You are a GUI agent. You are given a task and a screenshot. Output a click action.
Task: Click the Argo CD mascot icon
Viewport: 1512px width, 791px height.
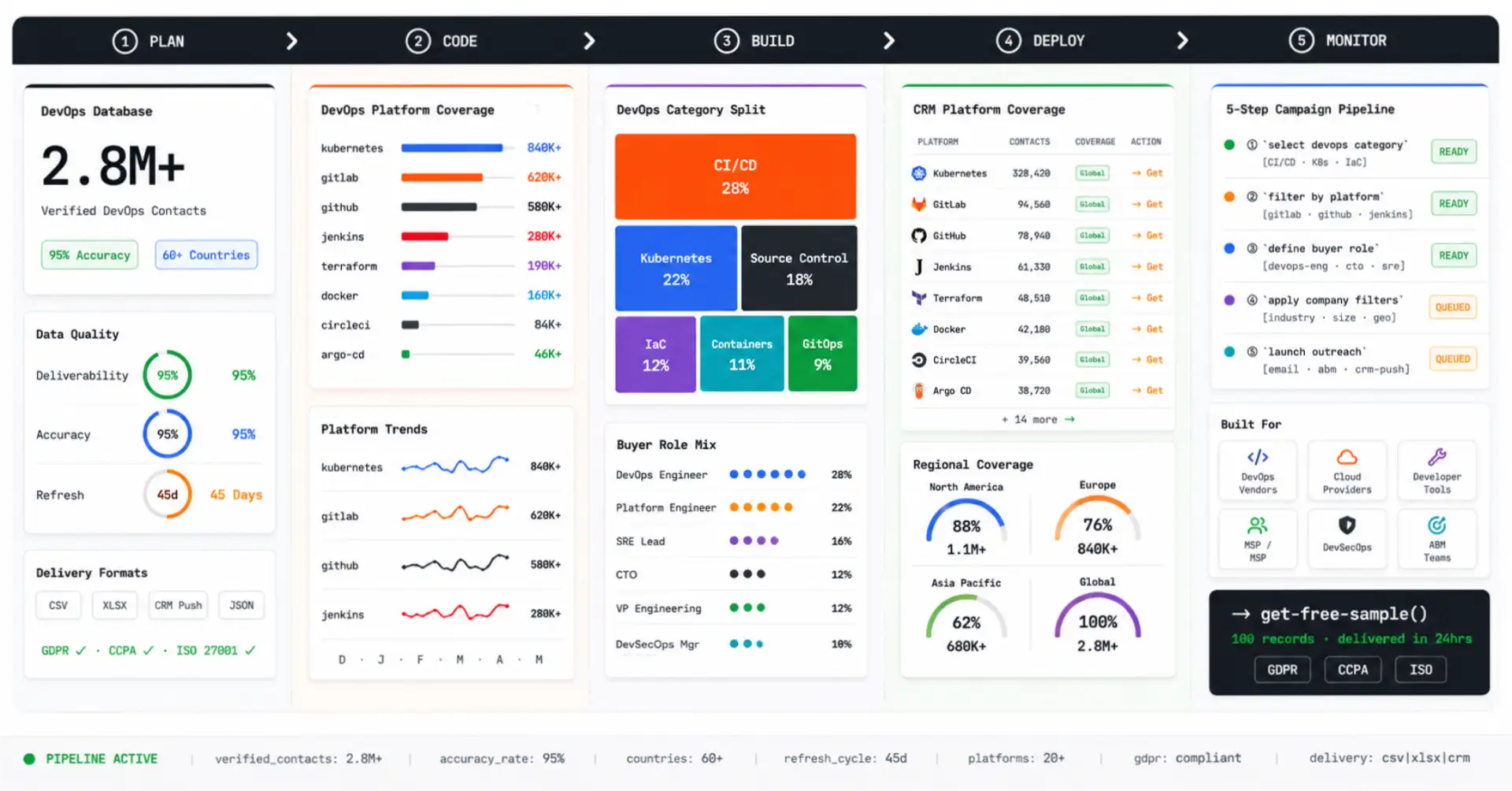tap(918, 391)
